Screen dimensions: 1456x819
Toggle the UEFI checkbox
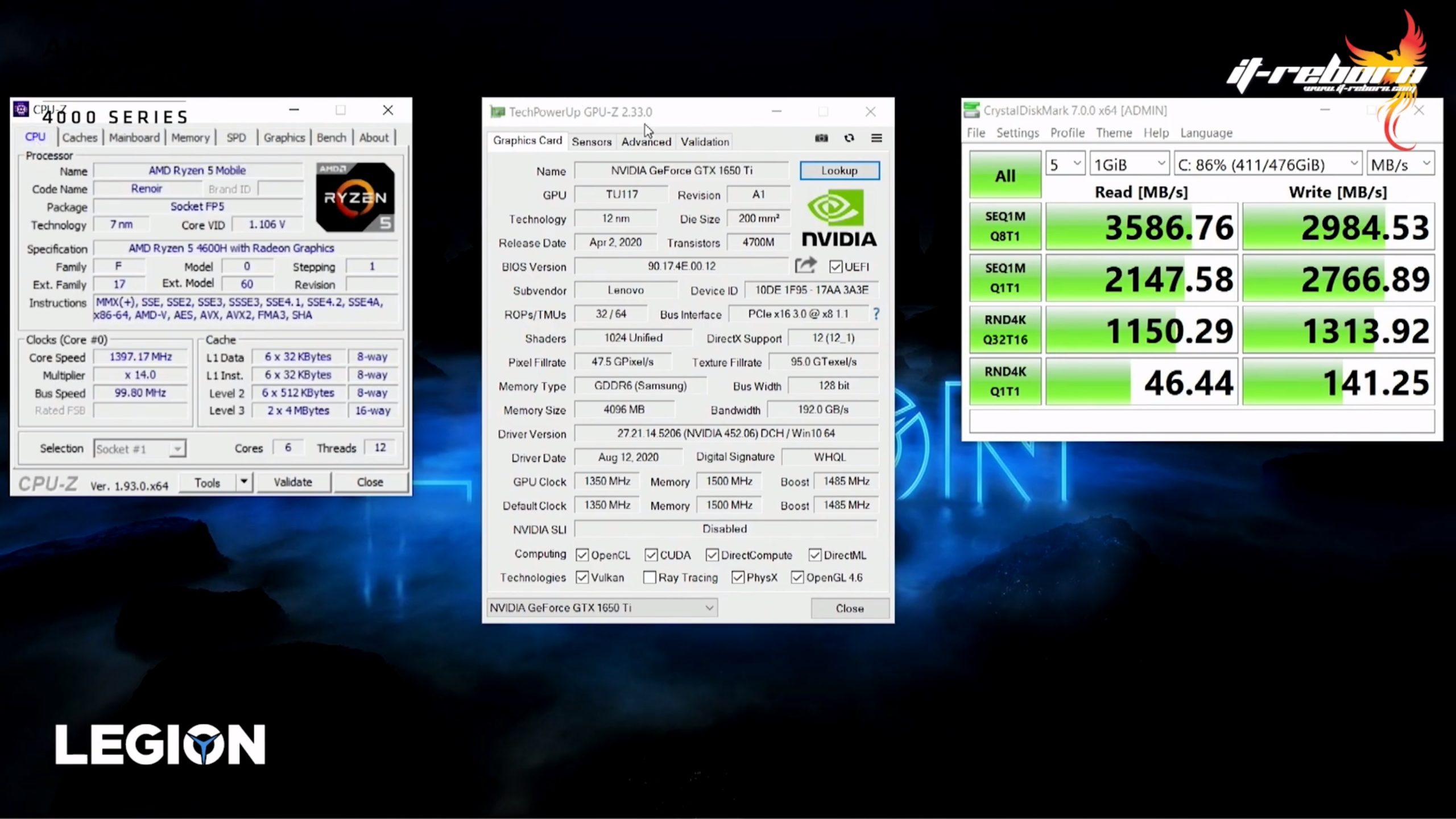click(x=835, y=267)
